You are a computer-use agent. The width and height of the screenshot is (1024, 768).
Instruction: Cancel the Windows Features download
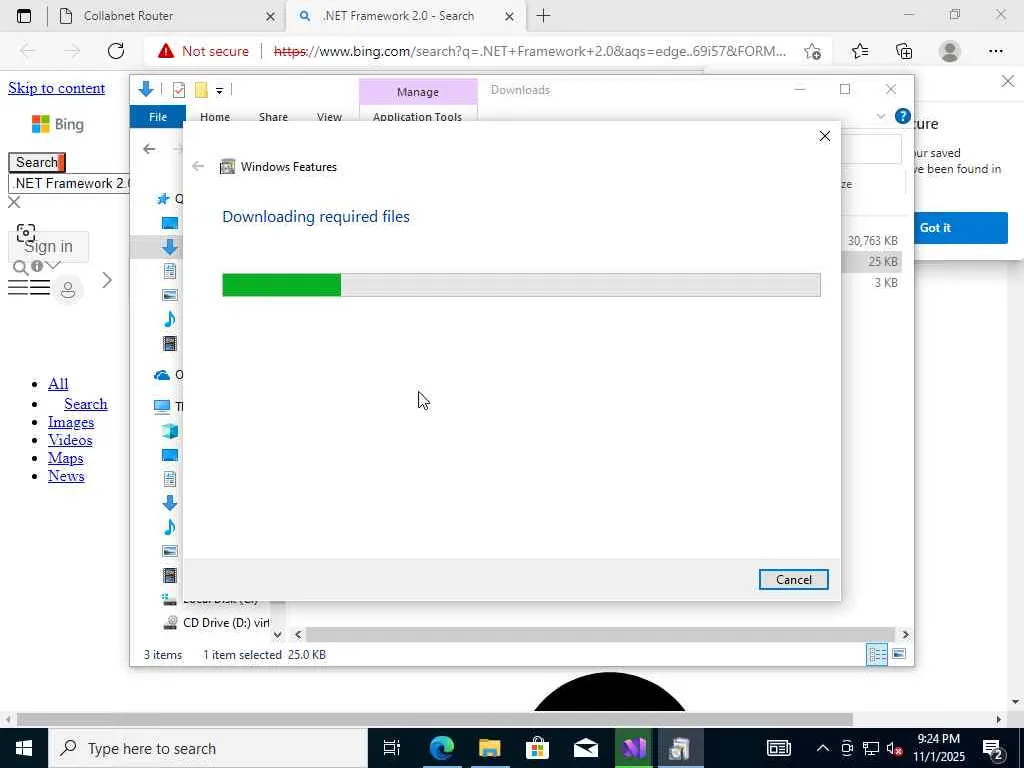pyautogui.click(x=793, y=579)
